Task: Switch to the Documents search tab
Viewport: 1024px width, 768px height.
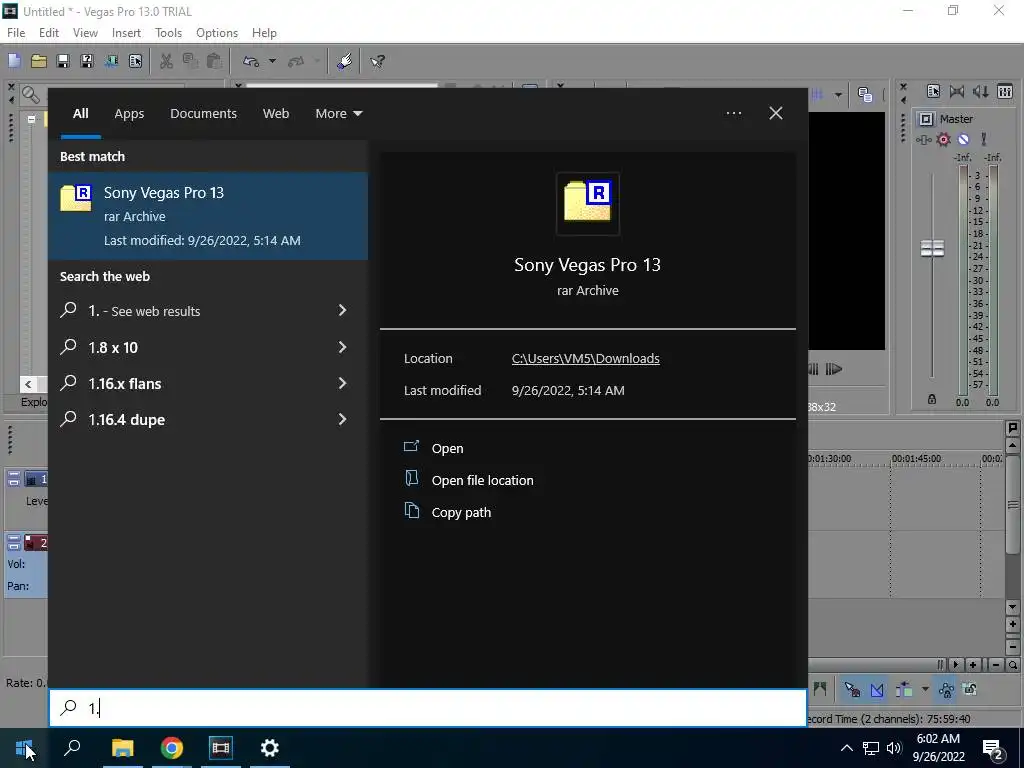Action: coord(203,114)
